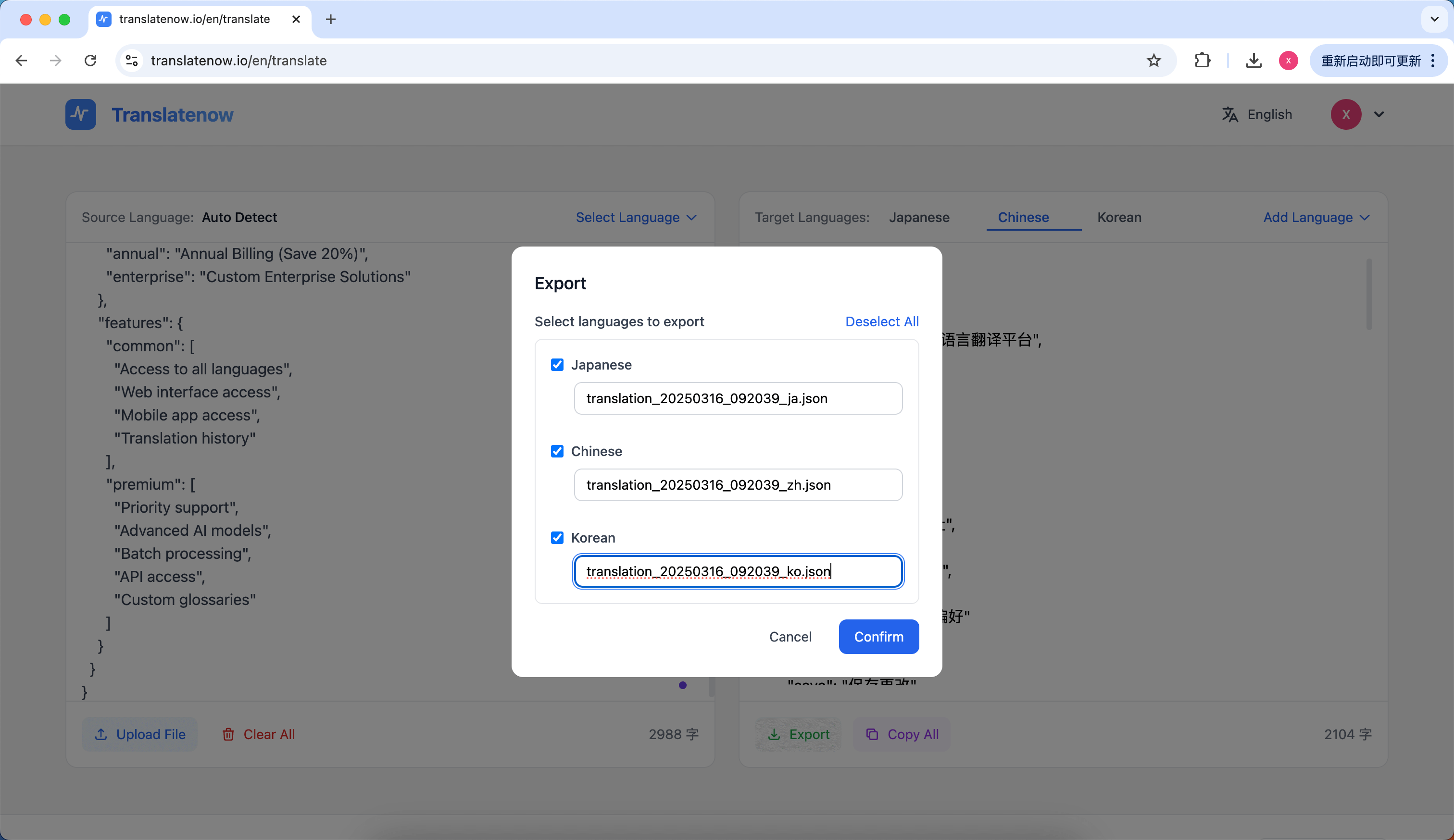The height and width of the screenshot is (840, 1454).
Task: Open the Chrome three-dot menu
Action: coord(1433,61)
